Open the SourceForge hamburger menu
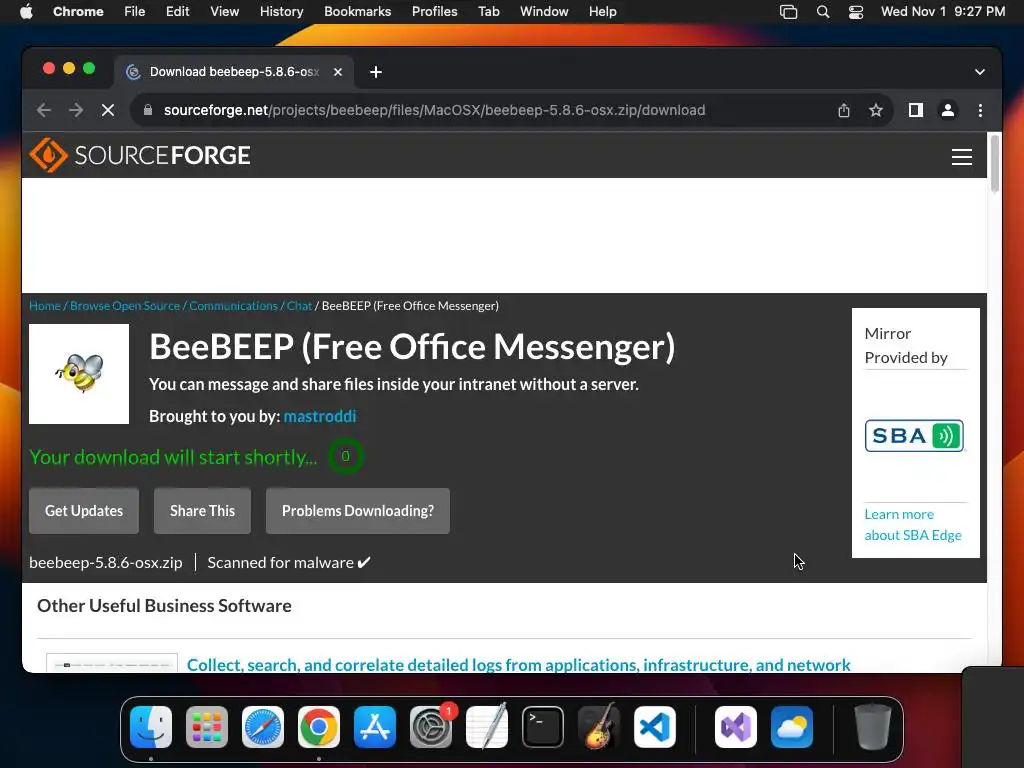The height and width of the screenshot is (768, 1024). (x=961, y=157)
